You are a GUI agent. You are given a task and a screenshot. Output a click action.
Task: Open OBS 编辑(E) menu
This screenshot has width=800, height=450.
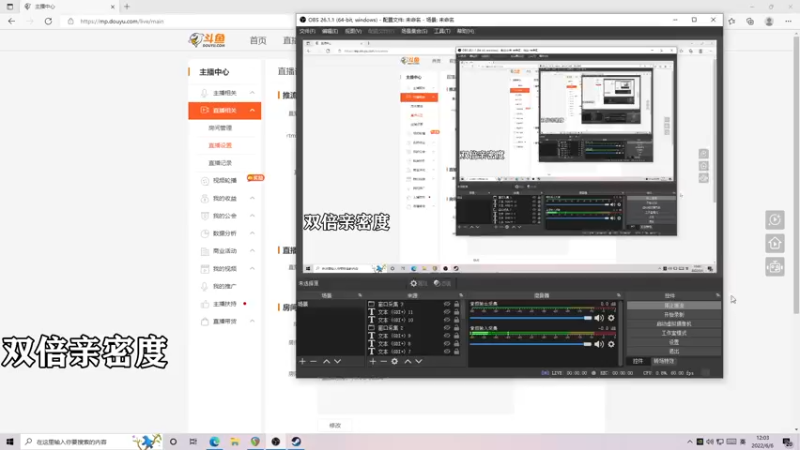click(x=330, y=31)
